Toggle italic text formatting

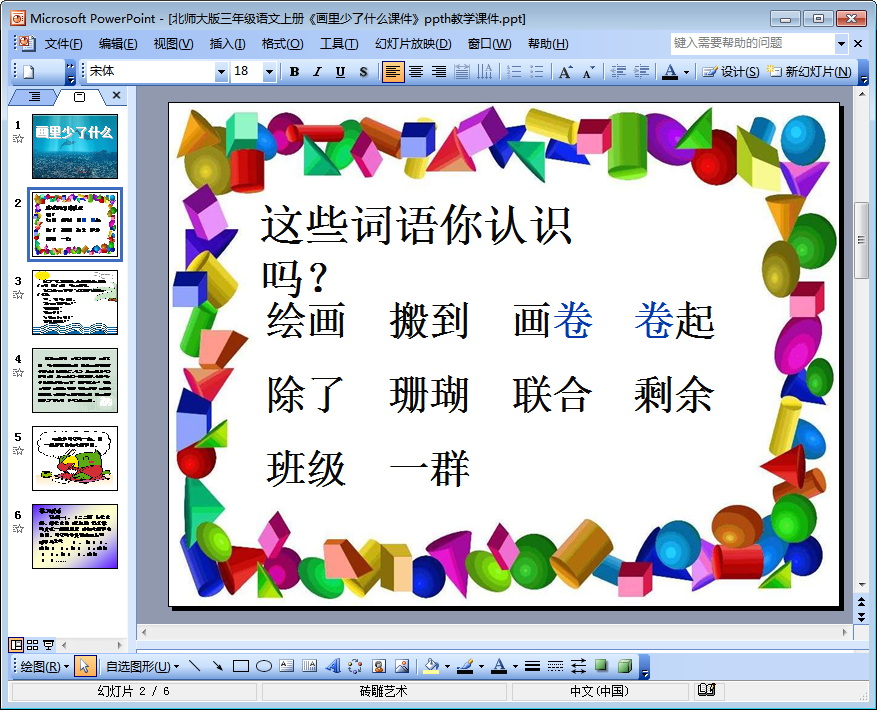pyautogui.click(x=317, y=72)
